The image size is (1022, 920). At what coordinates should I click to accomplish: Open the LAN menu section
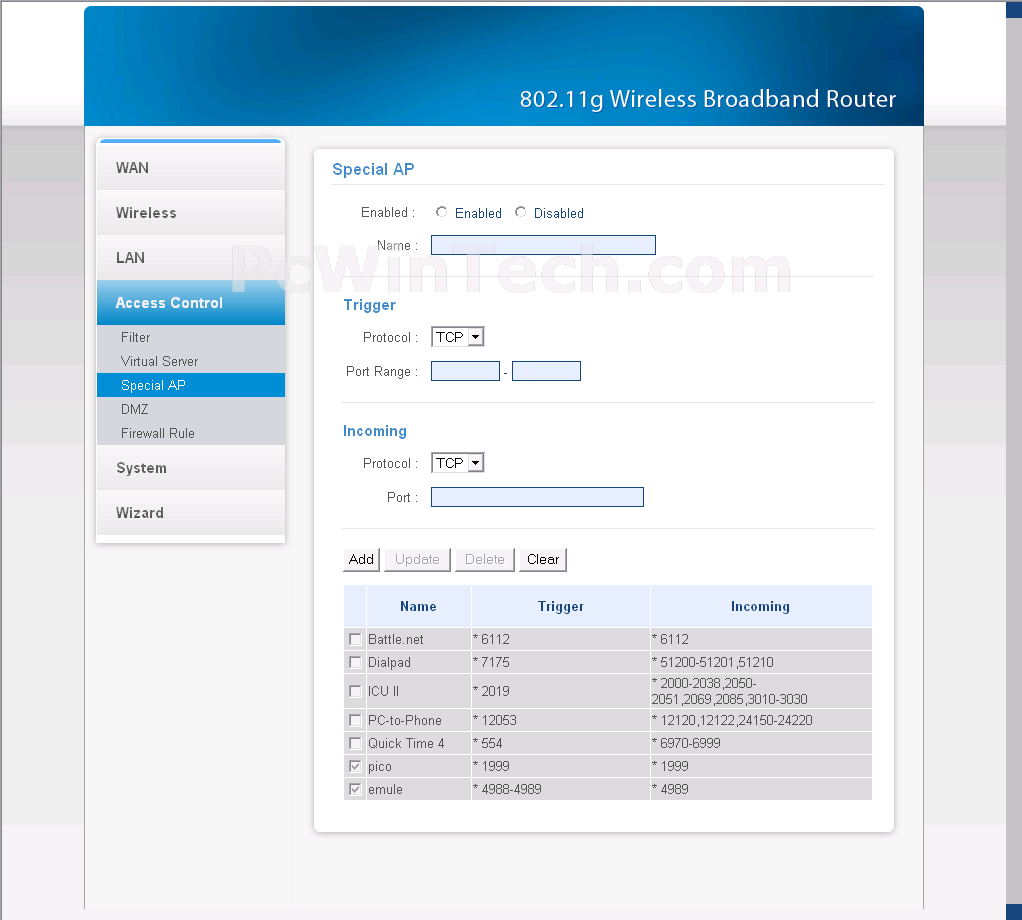pos(191,257)
